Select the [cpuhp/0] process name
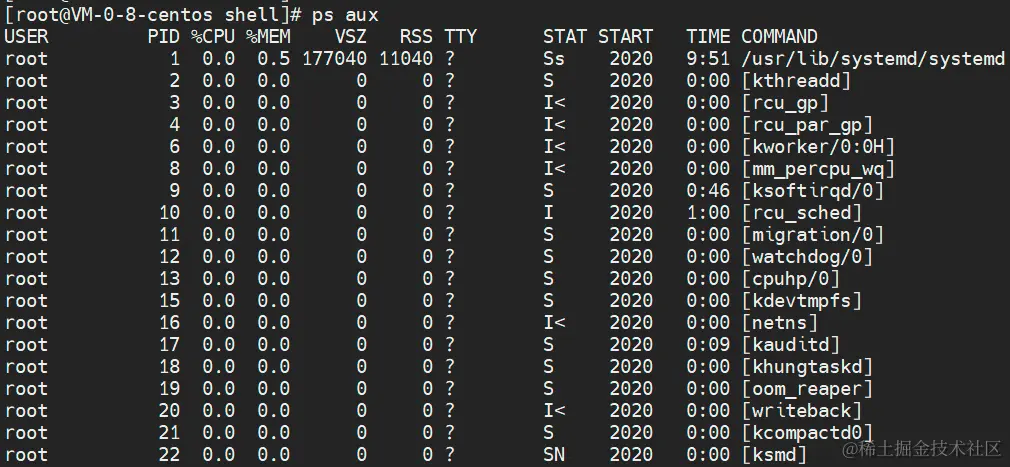The height and width of the screenshot is (467, 1010). click(x=791, y=279)
